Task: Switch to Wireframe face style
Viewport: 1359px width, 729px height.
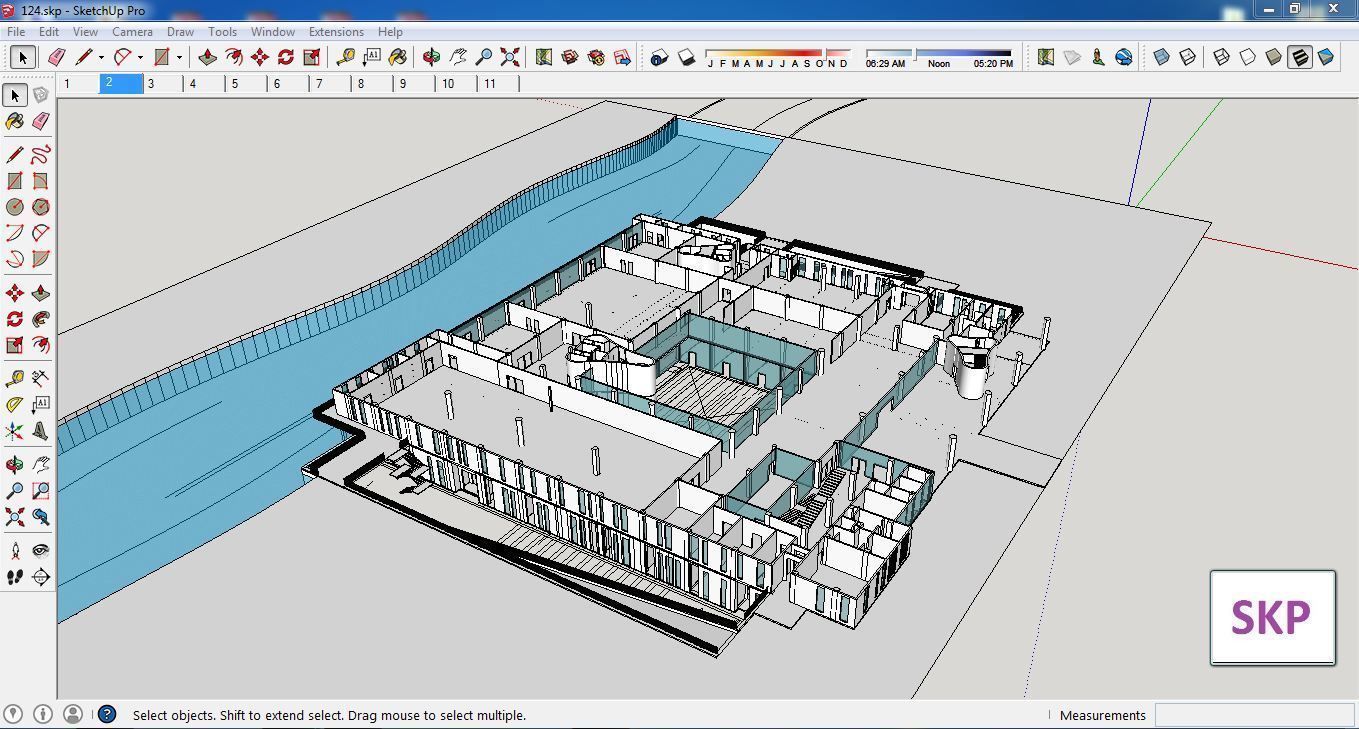Action: click(x=1222, y=57)
